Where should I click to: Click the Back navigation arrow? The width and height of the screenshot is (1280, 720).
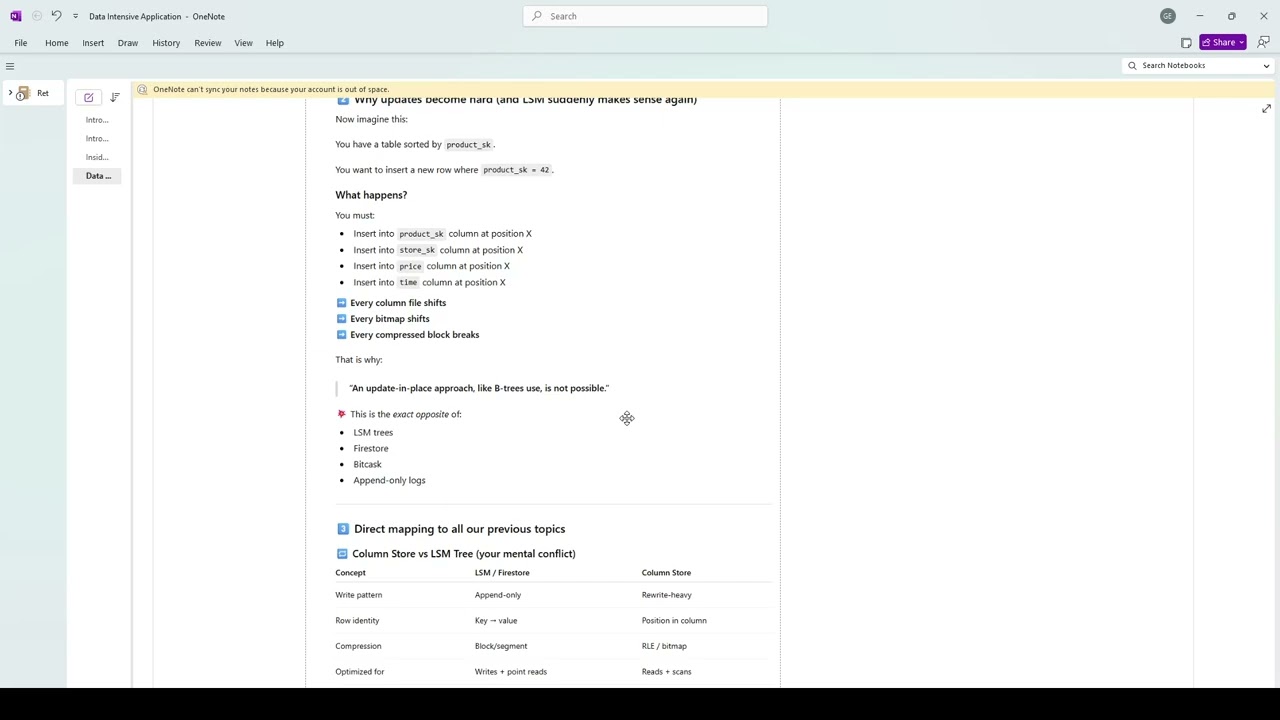pos(37,16)
